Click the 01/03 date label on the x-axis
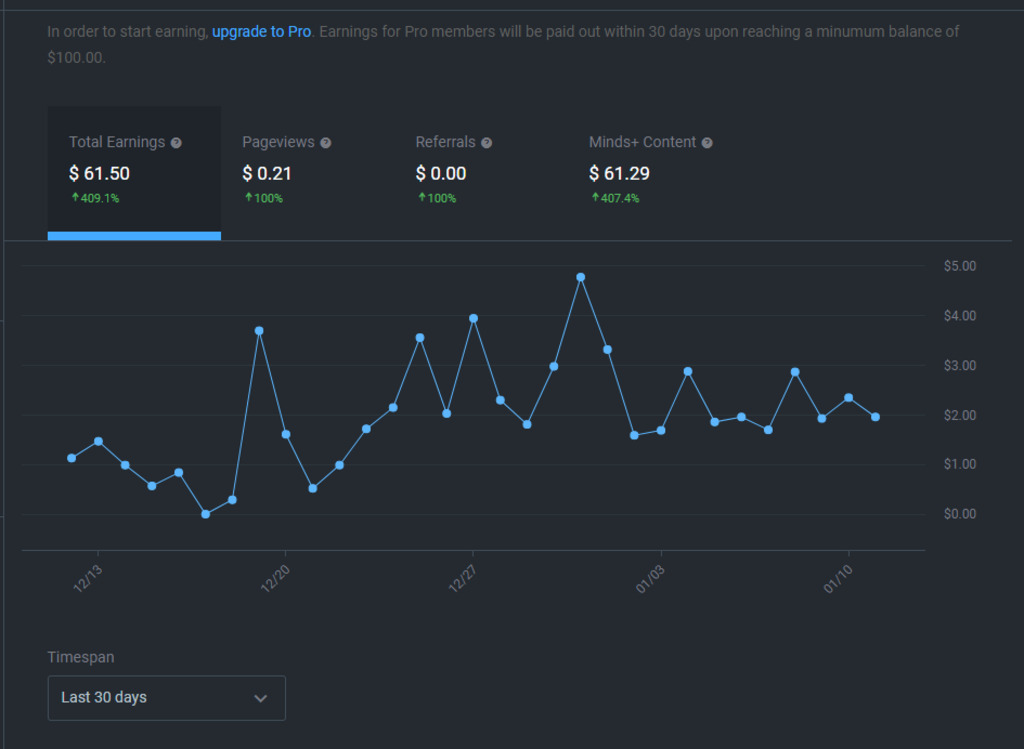Image resolution: width=1024 pixels, height=749 pixels. [648, 580]
